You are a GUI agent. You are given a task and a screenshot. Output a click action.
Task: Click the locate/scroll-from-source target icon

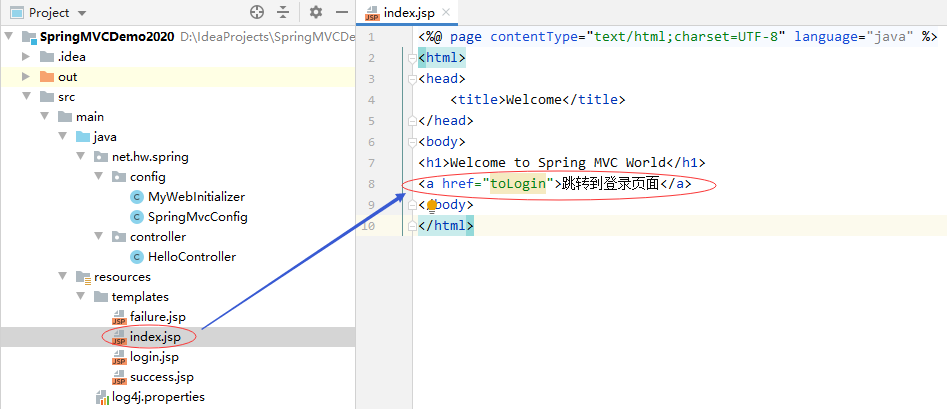(x=257, y=12)
